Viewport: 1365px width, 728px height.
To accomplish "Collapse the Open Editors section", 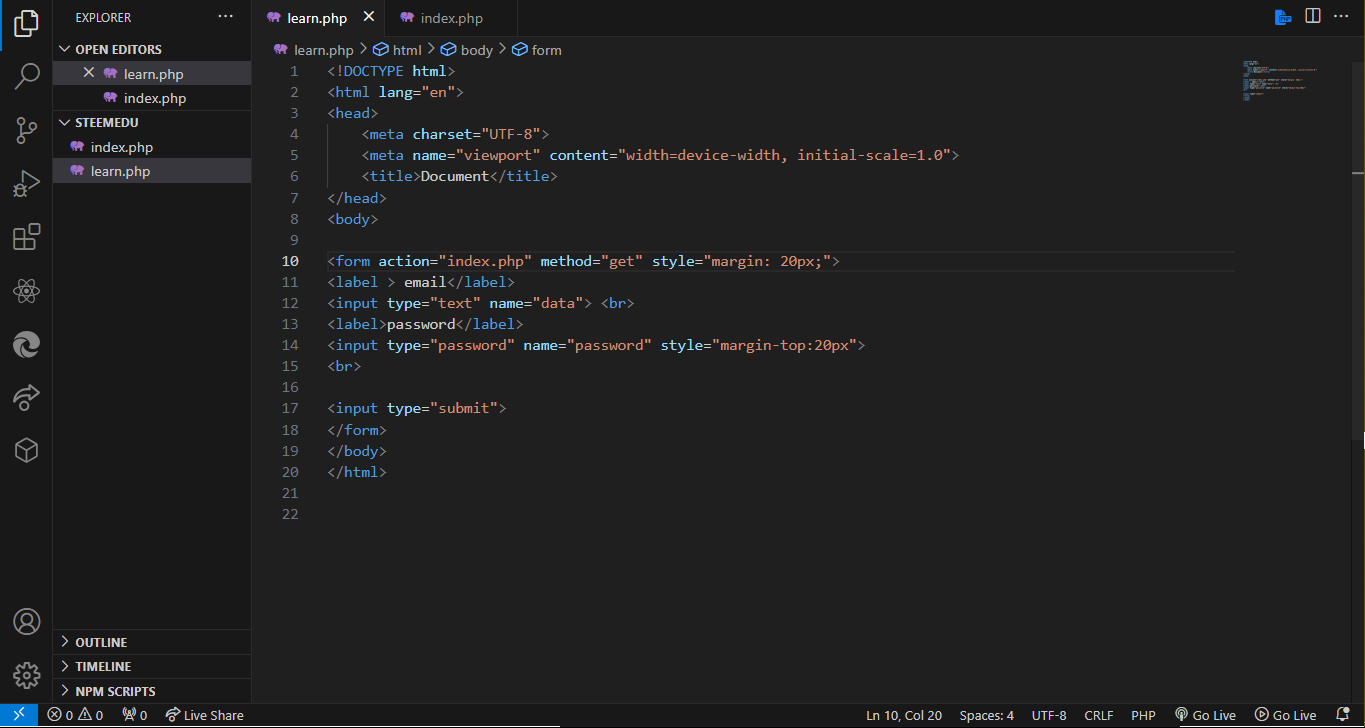I will pos(66,49).
